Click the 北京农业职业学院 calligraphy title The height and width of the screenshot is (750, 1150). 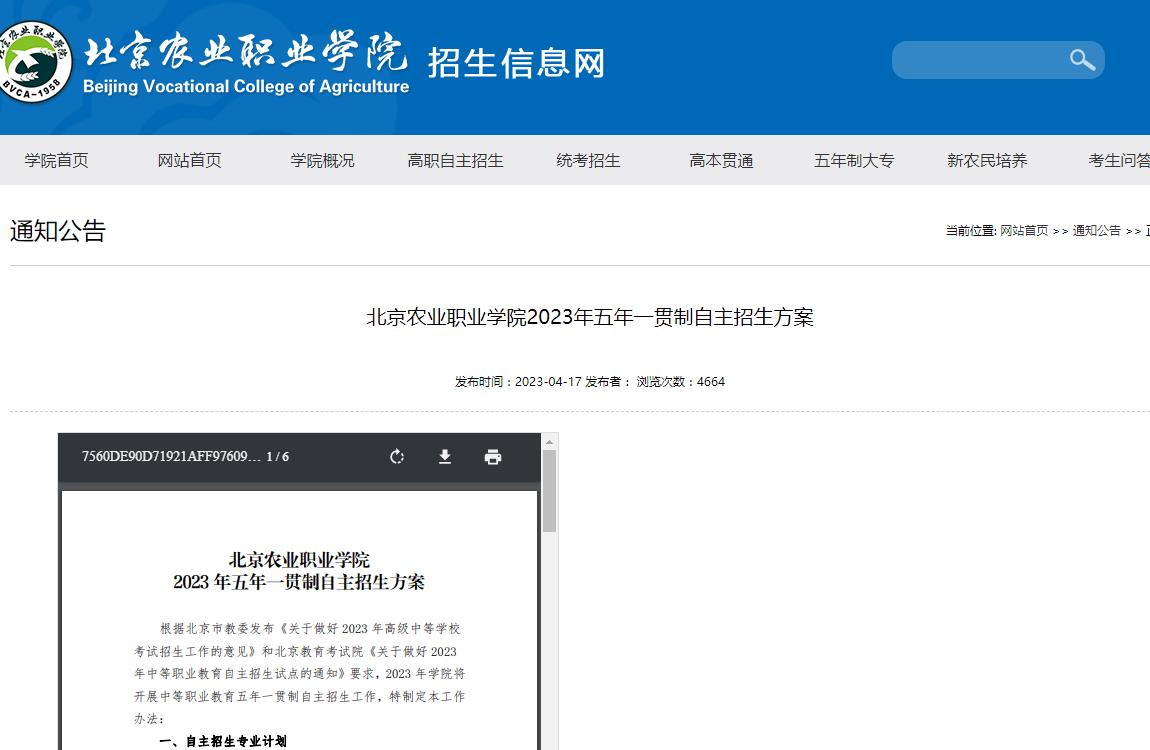[245, 51]
